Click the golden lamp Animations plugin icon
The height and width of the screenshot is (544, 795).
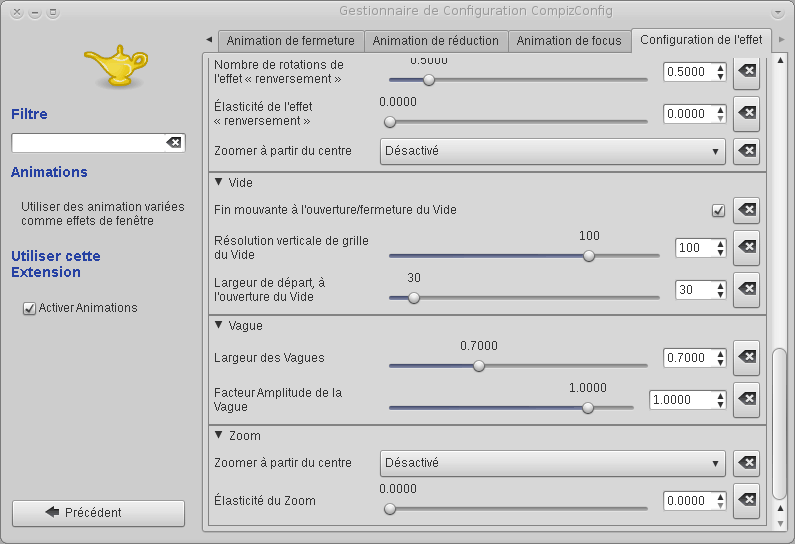coord(116,66)
